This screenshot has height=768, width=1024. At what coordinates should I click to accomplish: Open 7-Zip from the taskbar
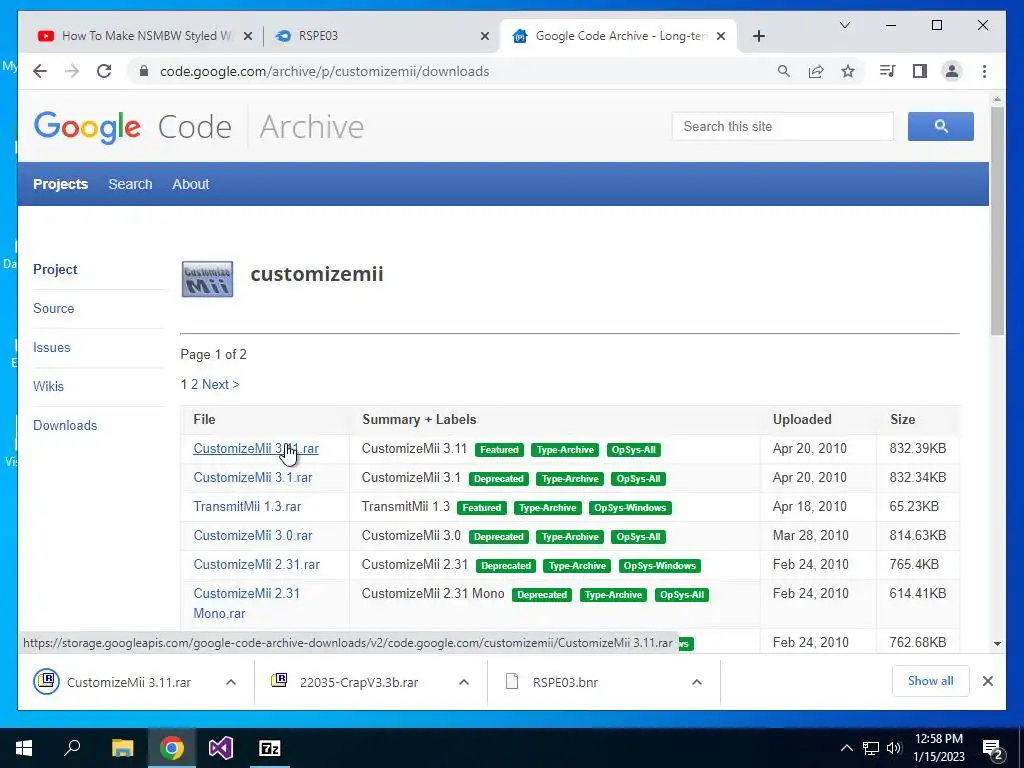tap(270, 748)
